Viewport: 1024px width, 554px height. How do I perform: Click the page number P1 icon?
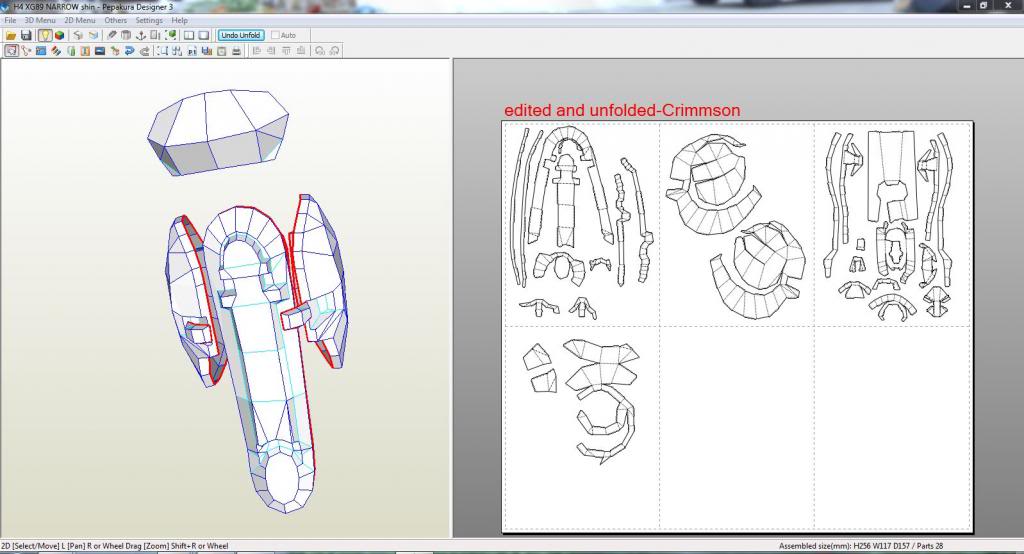[192, 51]
